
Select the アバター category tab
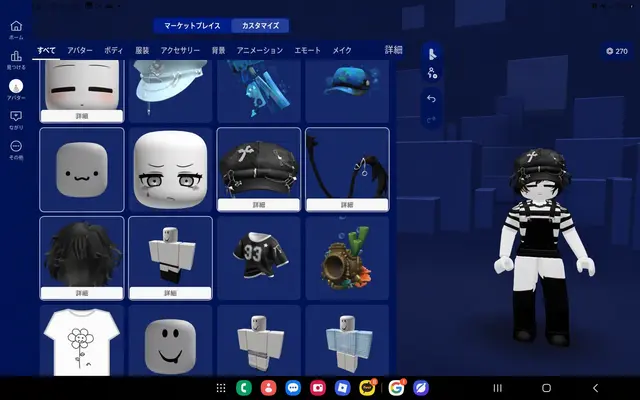click(80, 50)
